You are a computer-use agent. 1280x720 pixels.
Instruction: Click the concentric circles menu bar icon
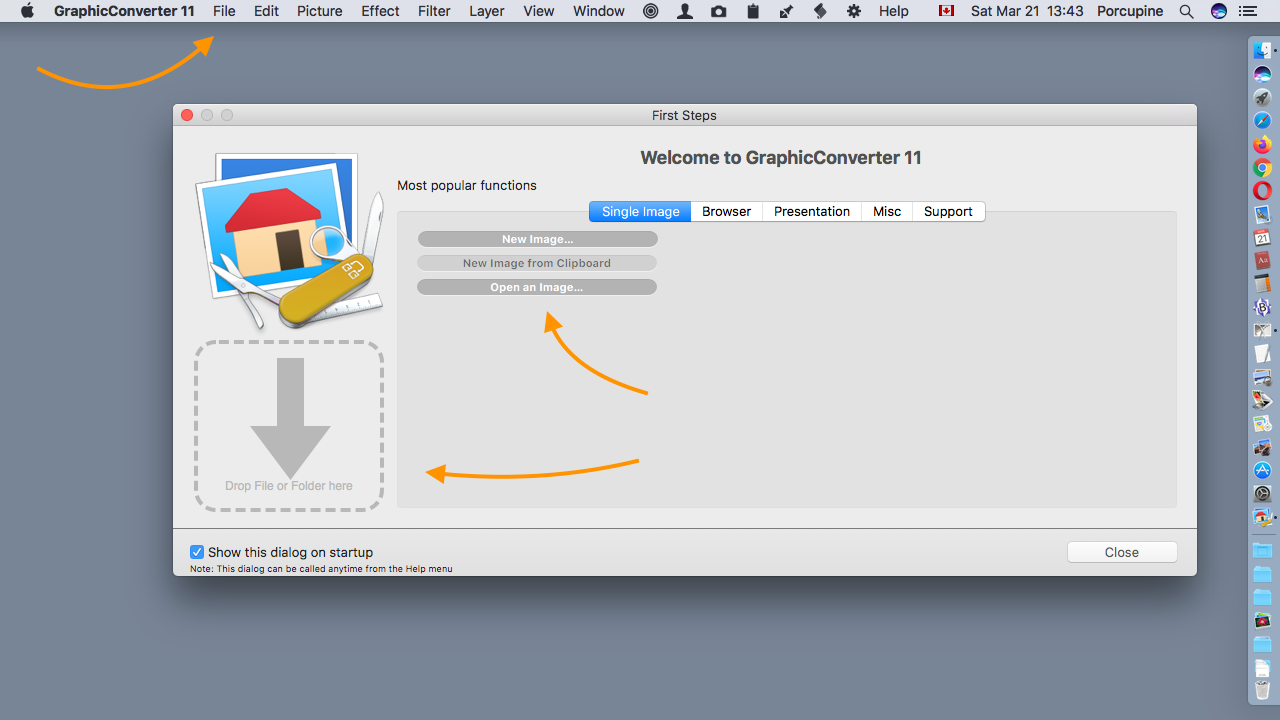(651, 11)
